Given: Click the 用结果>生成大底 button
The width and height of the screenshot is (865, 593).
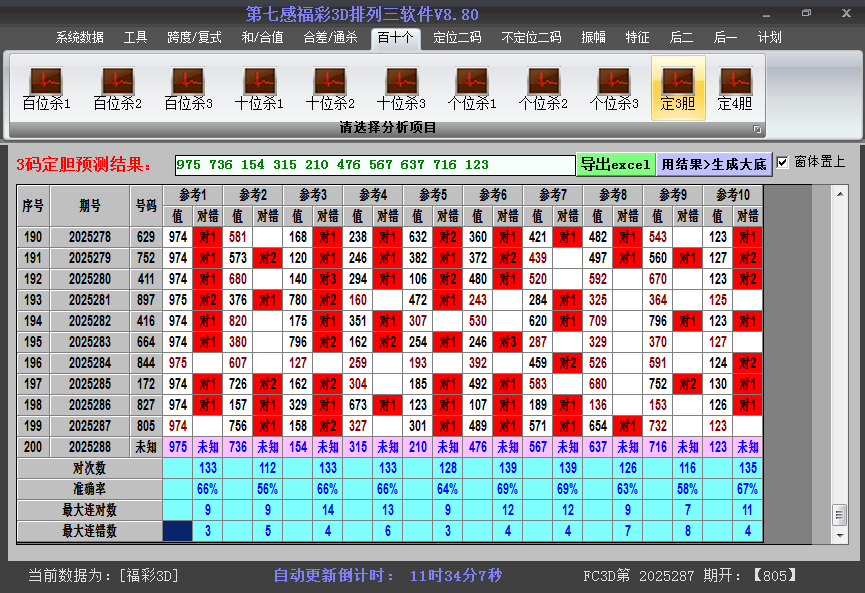Looking at the screenshot, I should (x=714, y=164).
